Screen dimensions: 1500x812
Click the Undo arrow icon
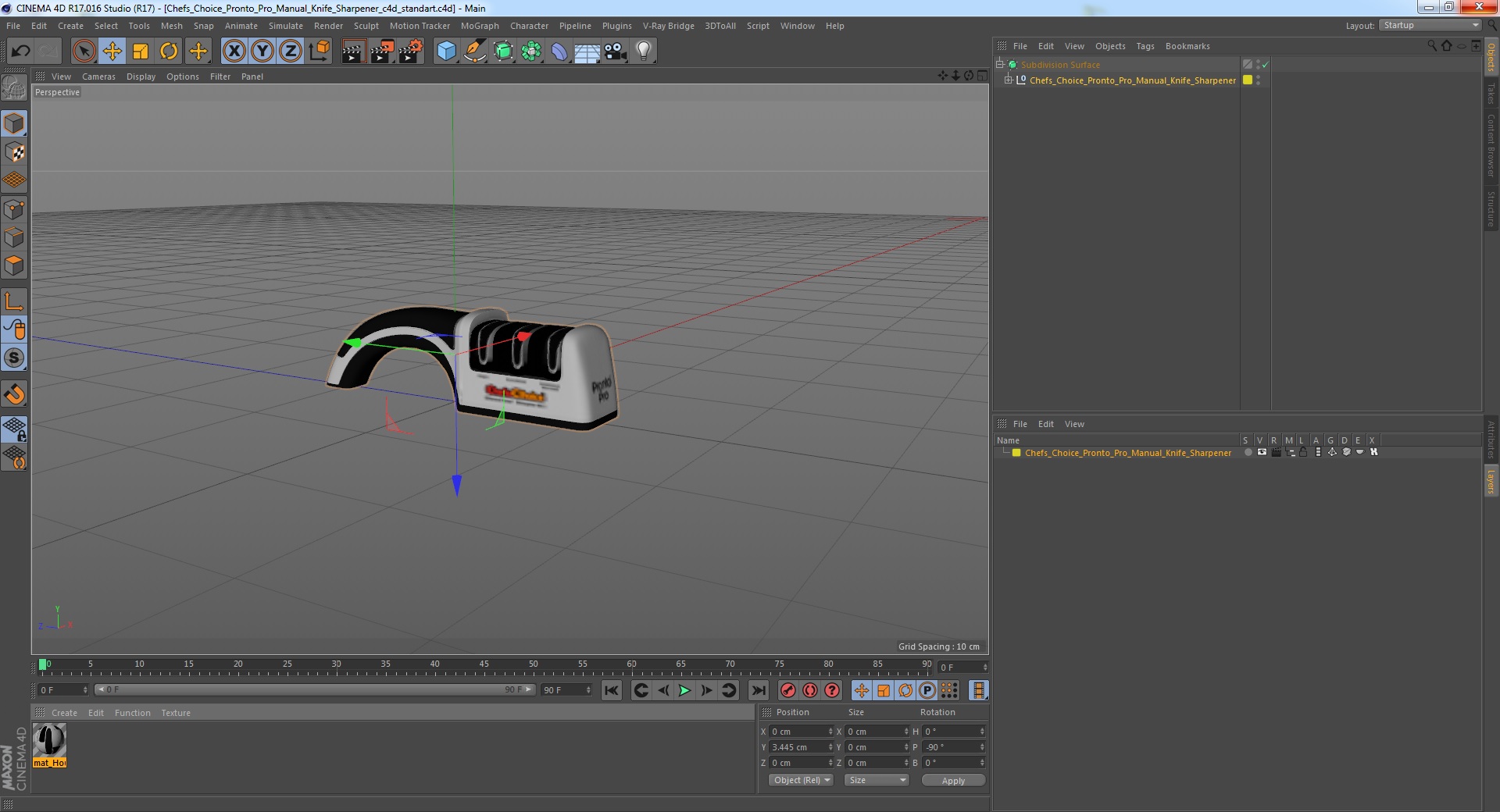20,52
